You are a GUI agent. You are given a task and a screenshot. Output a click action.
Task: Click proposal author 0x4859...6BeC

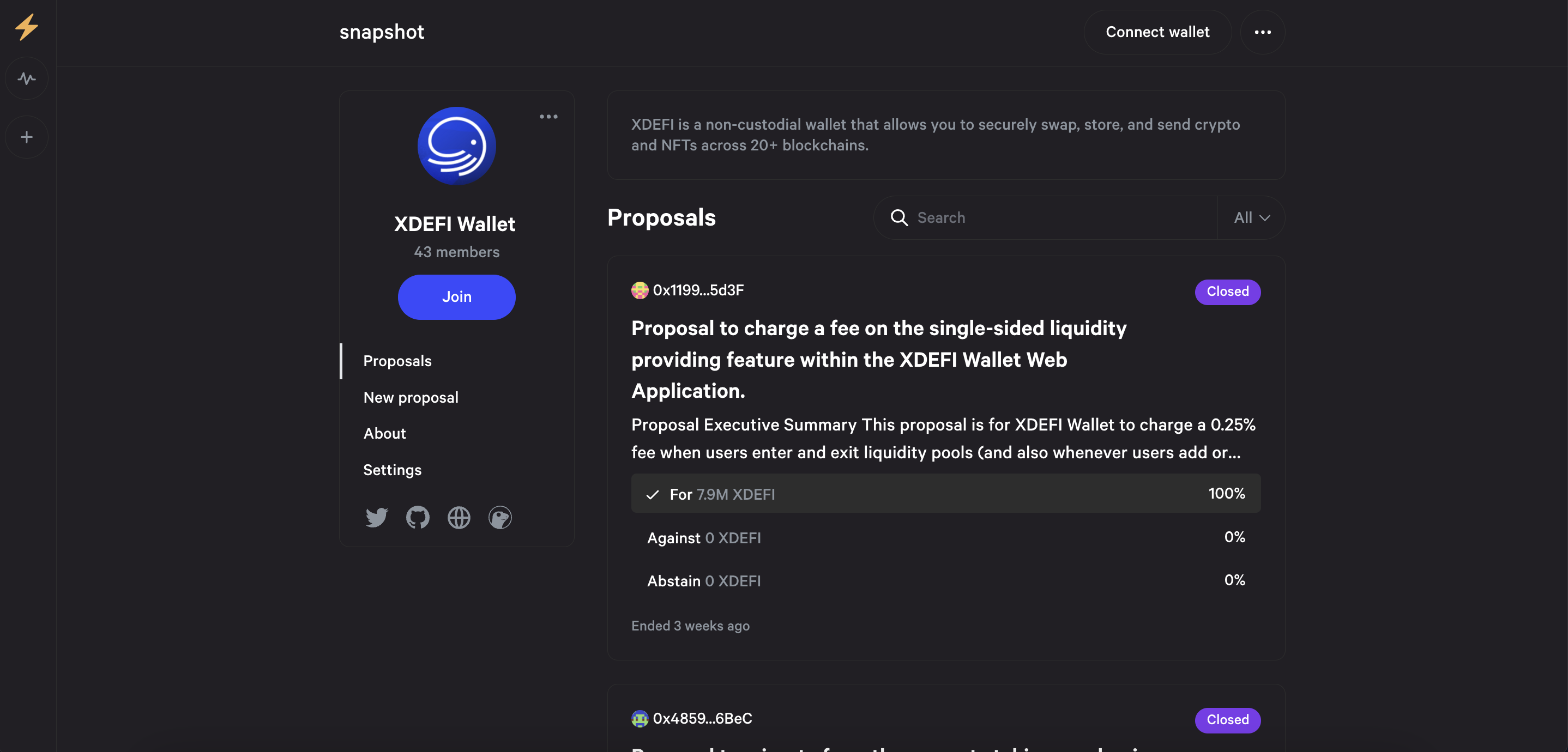pos(702,719)
